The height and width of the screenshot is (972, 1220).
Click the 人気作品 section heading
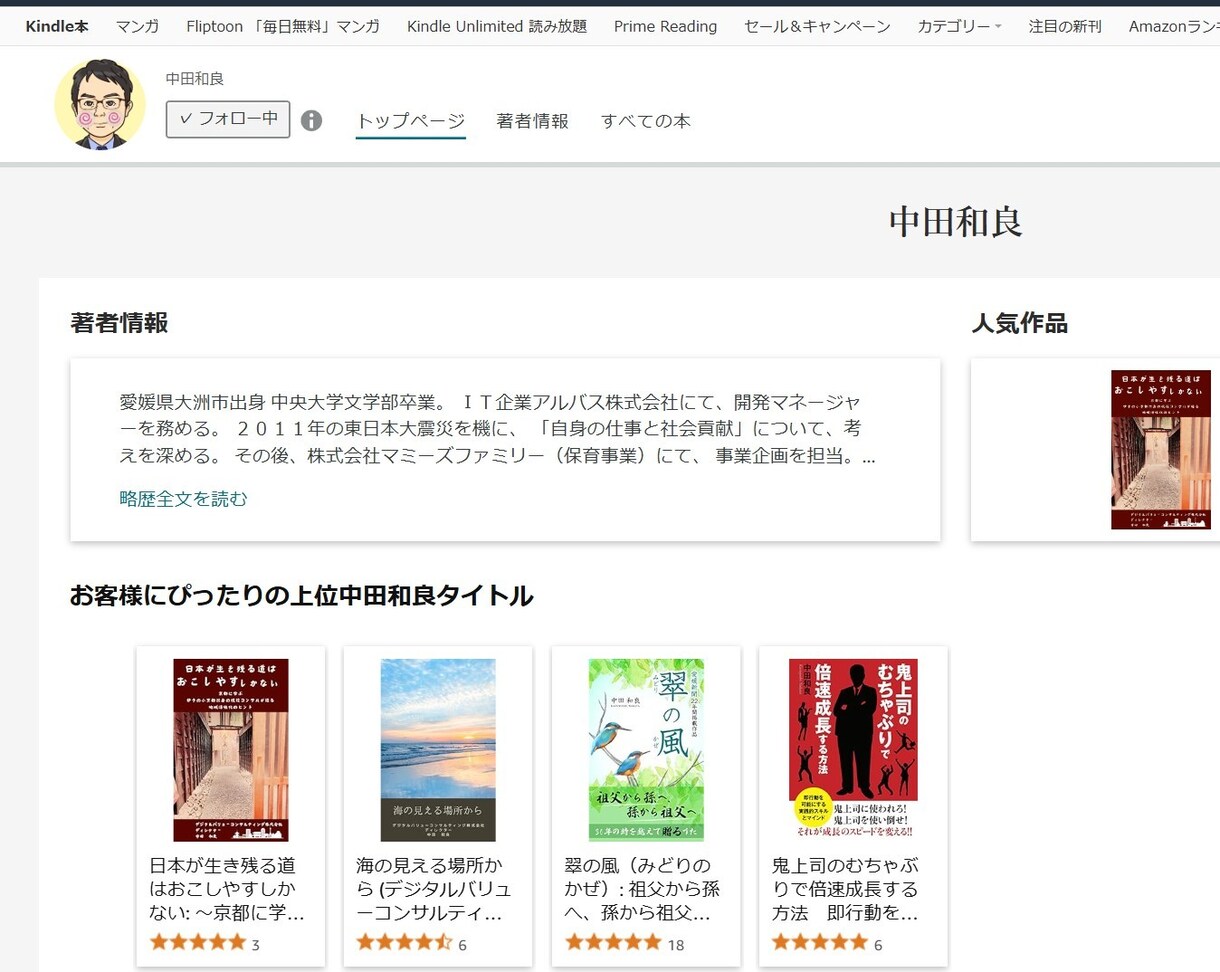pyautogui.click(x=1020, y=323)
